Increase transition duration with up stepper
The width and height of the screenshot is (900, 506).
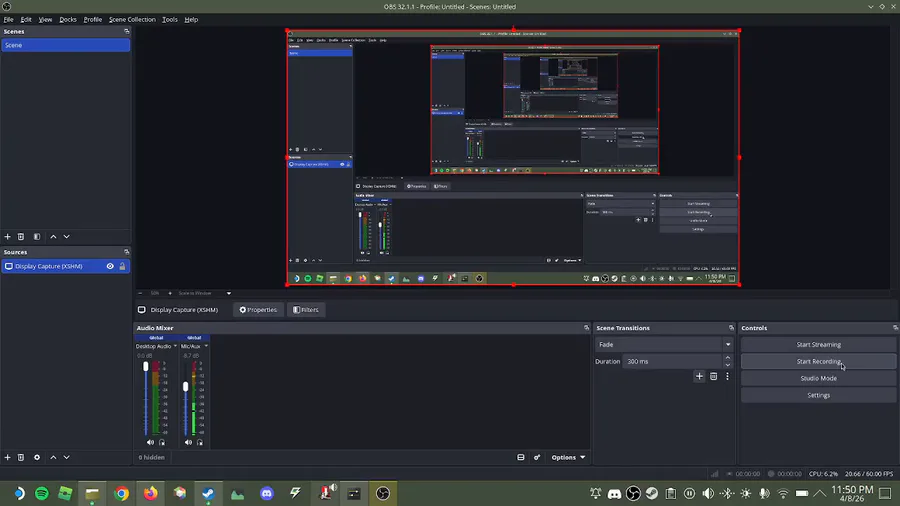(x=728, y=357)
